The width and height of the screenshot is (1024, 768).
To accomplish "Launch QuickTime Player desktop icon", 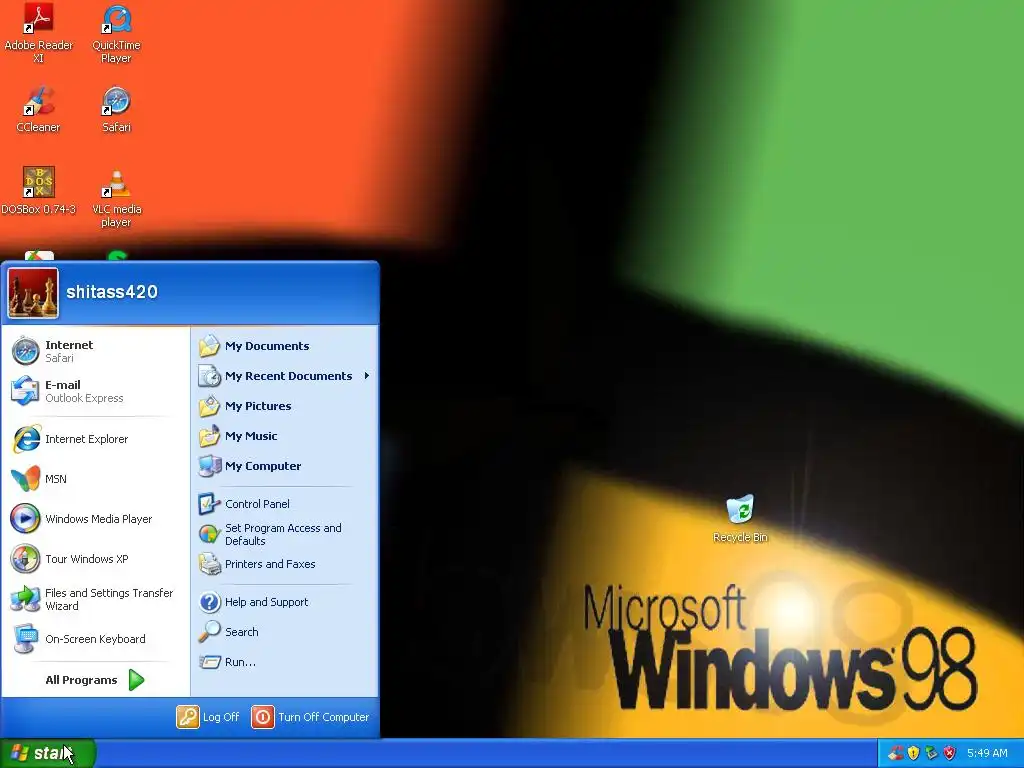I will 116,33.
